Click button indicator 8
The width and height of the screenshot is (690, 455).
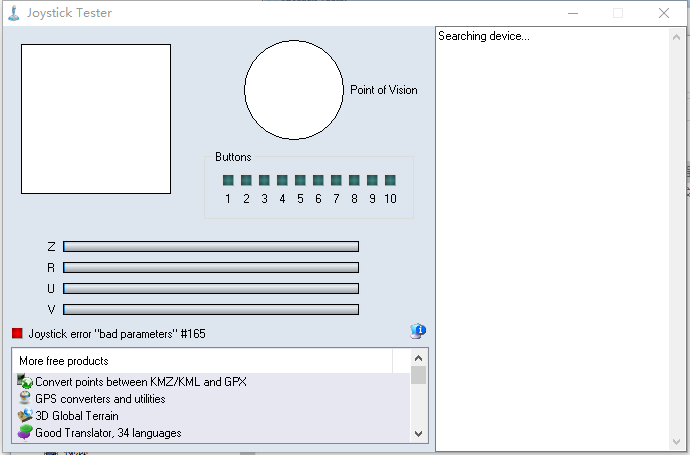(354, 180)
